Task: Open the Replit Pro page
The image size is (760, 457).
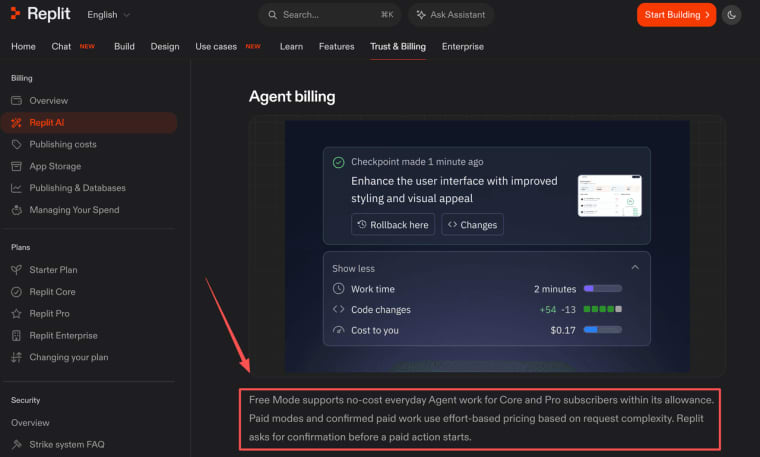Action: pos(49,314)
